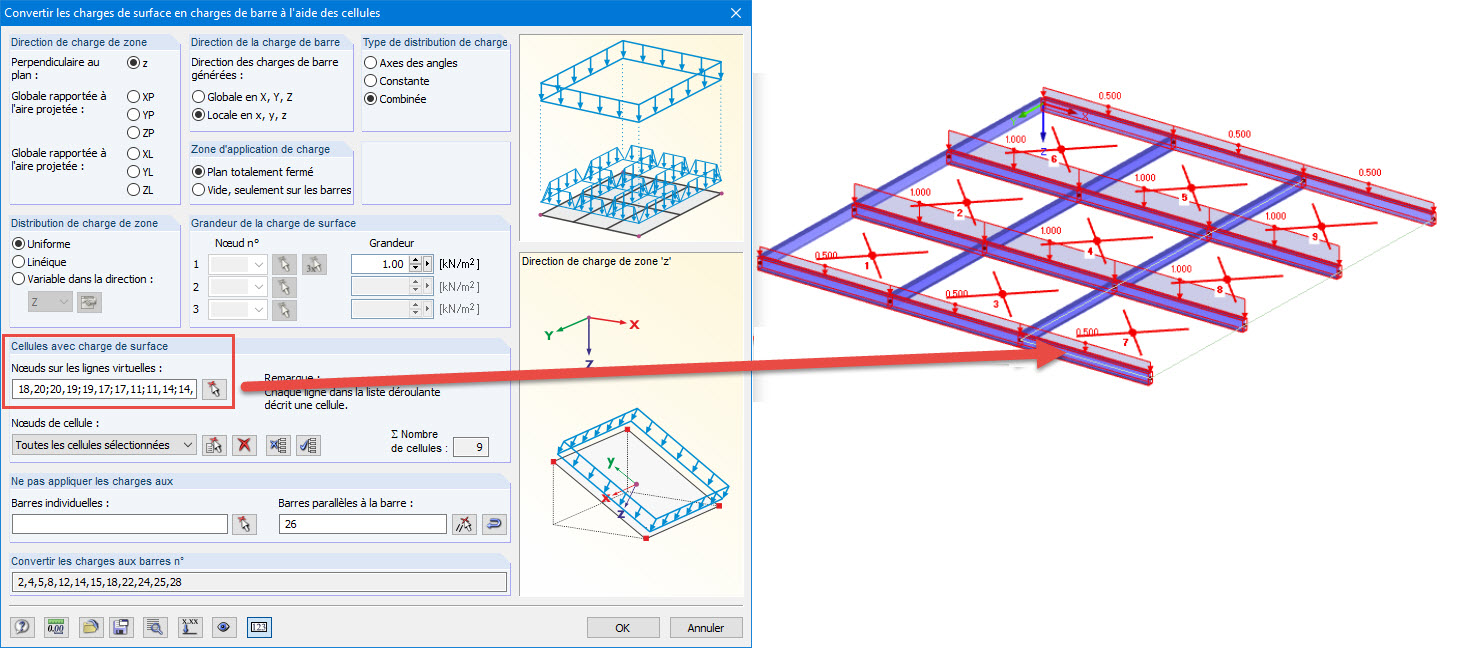Click node picker icon for Nœud row 3
The height and width of the screenshot is (648, 1479).
pos(285,310)
